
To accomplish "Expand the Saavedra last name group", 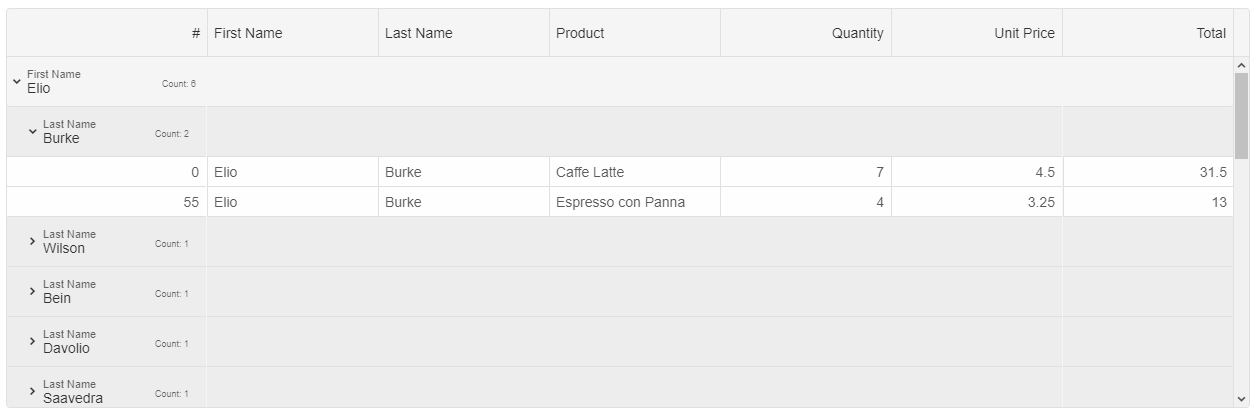I will pyautogui.click(x=33, y=392).
